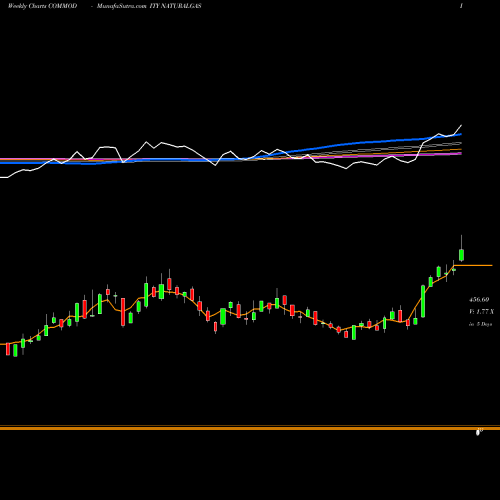Click the 'in 5 Days' label

(x=480, y=324)
